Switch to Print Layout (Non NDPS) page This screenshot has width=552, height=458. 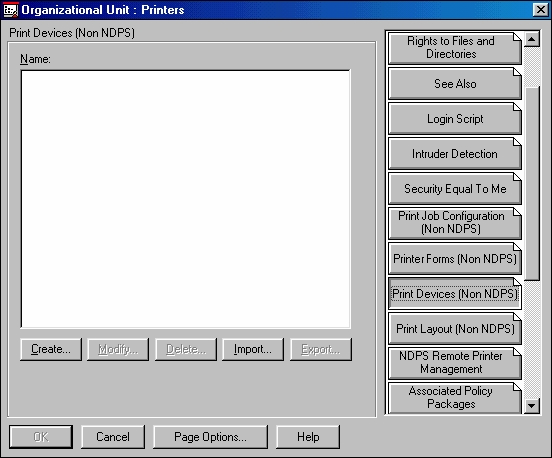454,329
